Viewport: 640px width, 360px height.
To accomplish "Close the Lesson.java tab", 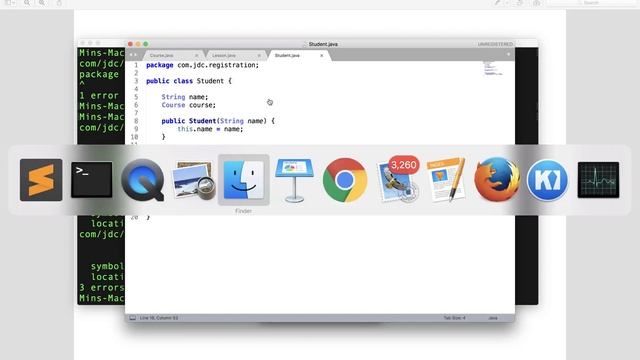I will pyautogui.click(x=259, y=55).
